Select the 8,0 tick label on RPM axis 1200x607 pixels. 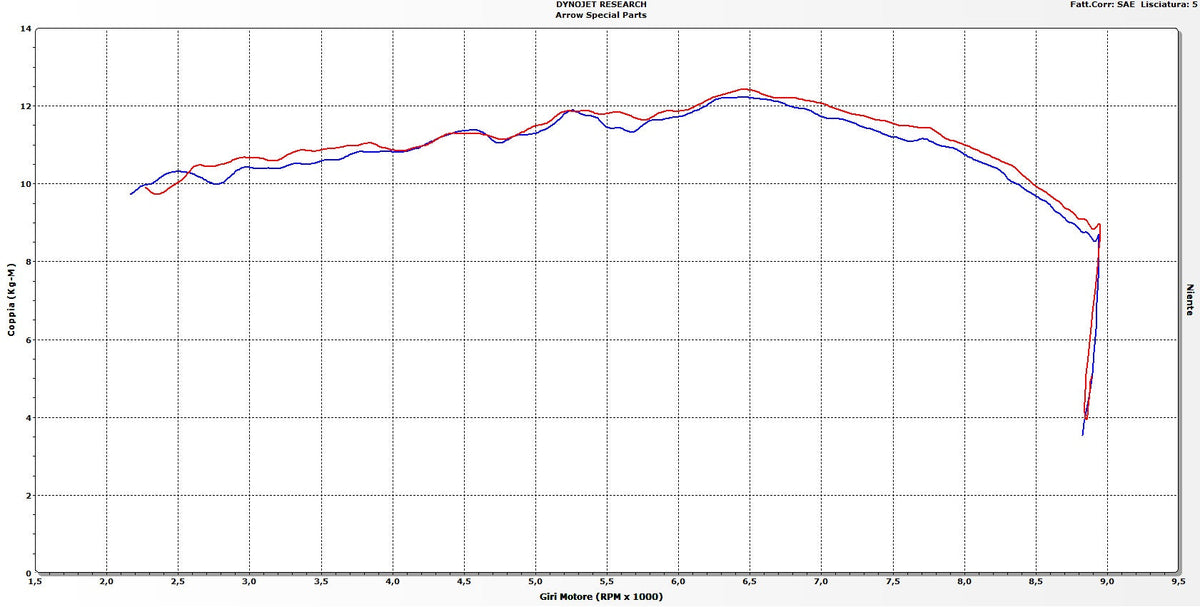pos(964,581)
